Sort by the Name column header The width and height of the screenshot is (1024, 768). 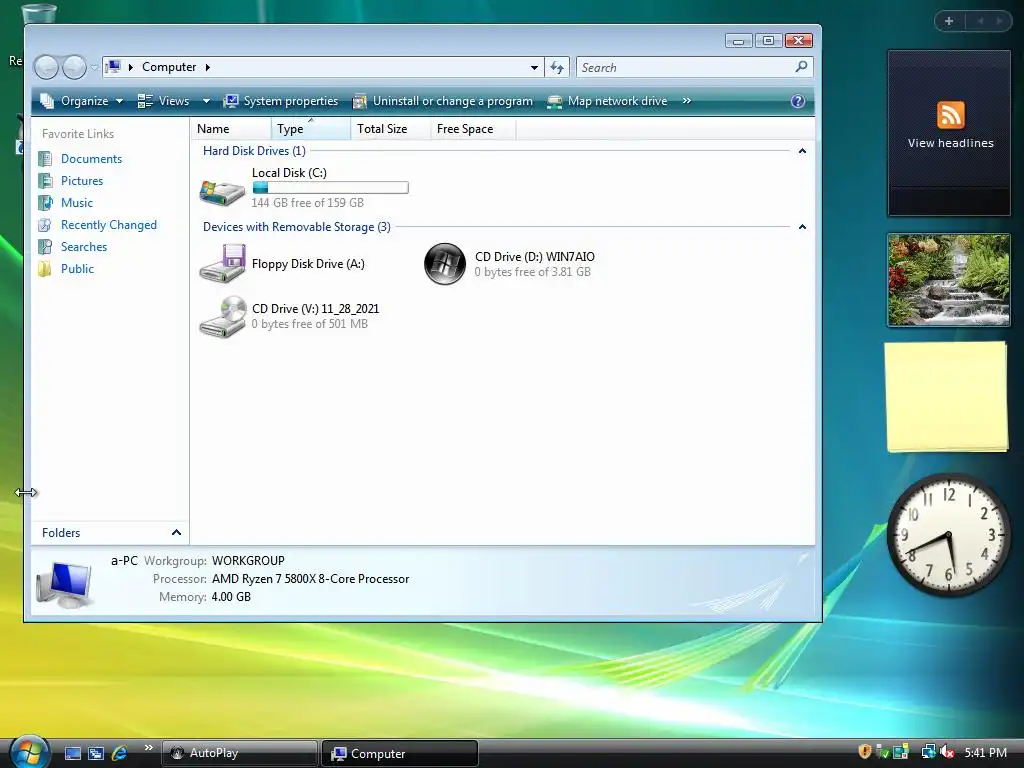[x=231, y=129]
